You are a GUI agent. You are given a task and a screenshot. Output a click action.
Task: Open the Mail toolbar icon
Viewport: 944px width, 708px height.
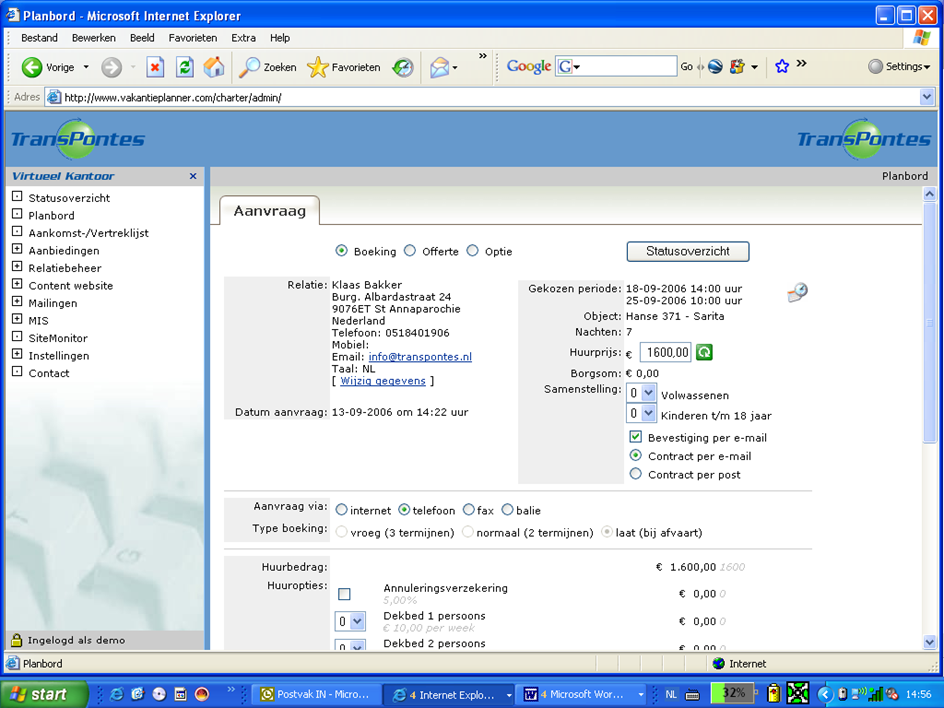coord(439,67)
